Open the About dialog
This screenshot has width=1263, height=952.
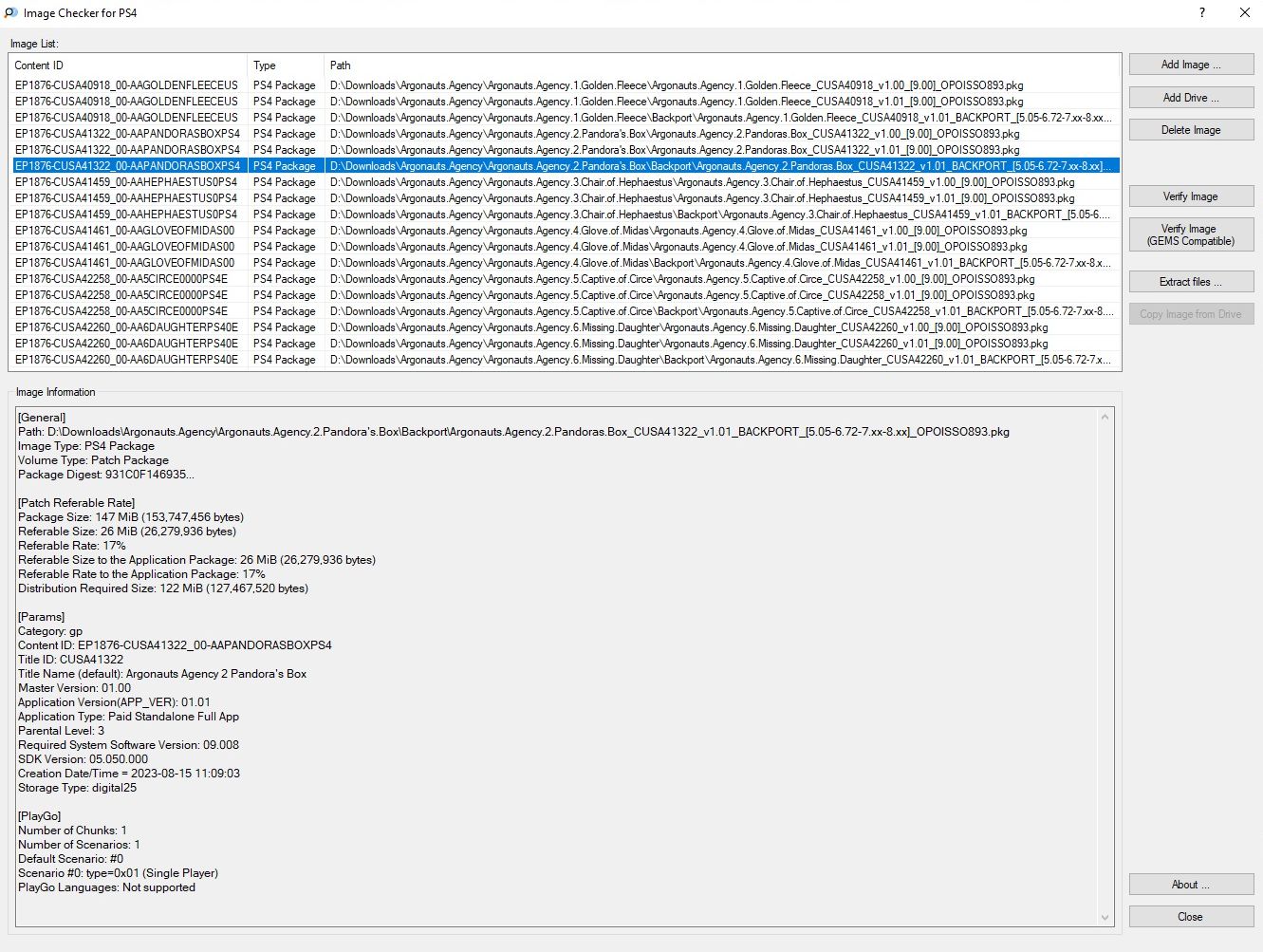tap(1191, 885)
